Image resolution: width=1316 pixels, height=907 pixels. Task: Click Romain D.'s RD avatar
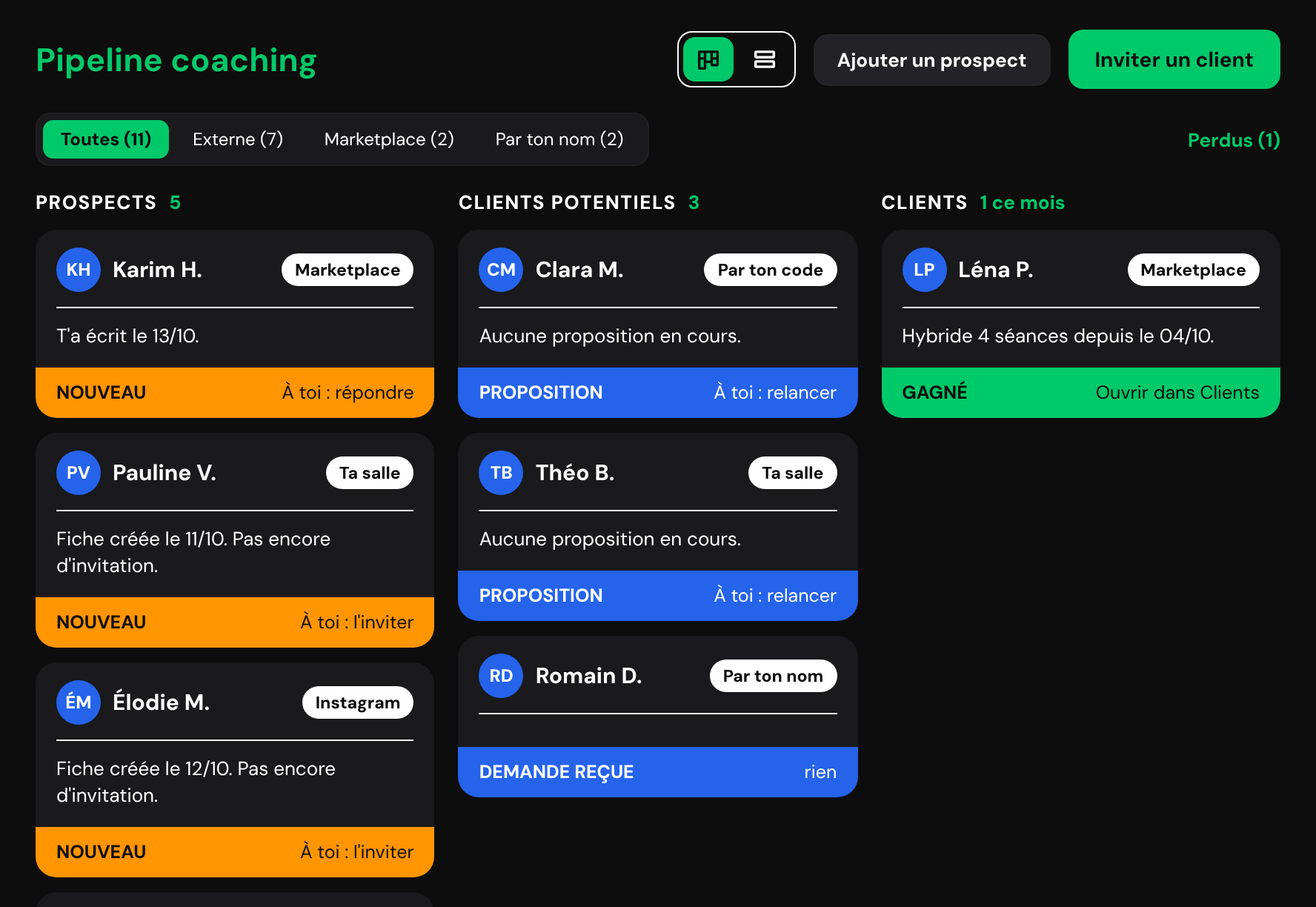tap(501, 676)
